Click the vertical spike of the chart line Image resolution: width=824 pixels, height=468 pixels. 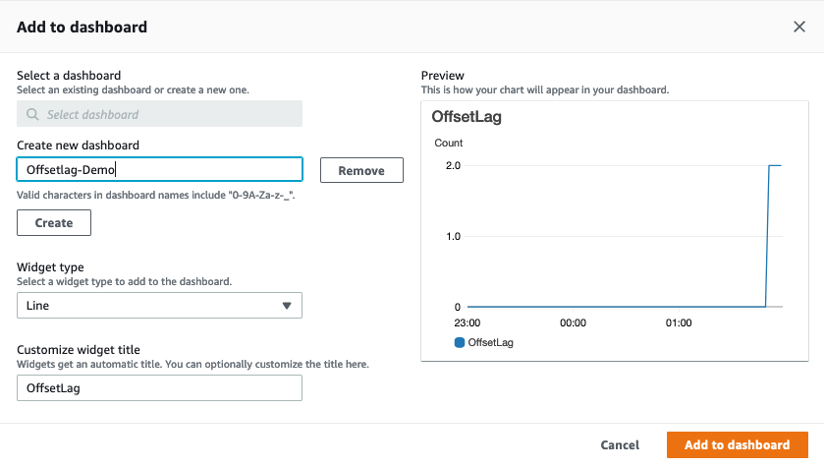768,236
